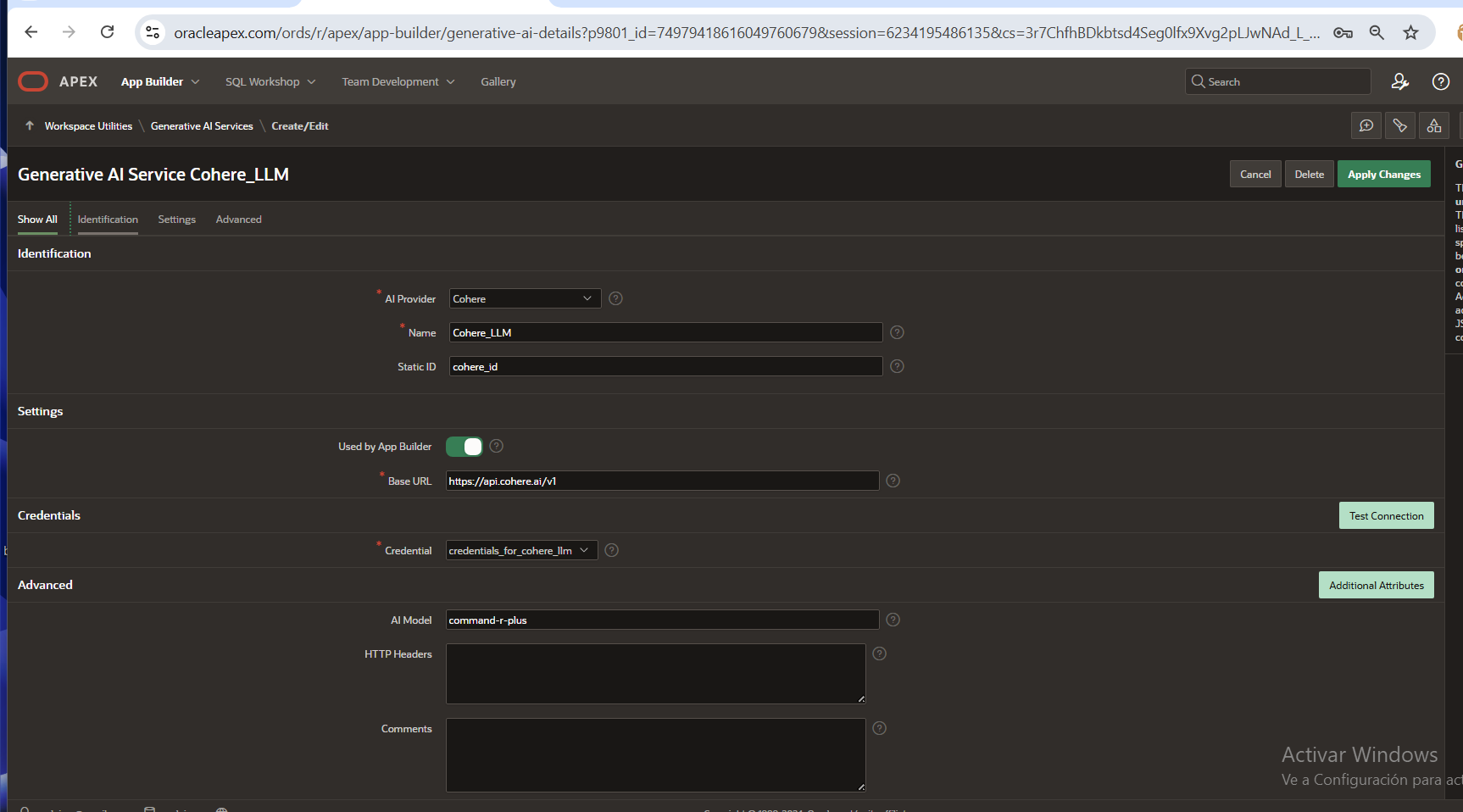Viewport: 1463px width, 812px height.
Task: Go to Generative AI Services breadcrumb
Action: point(202,126)
